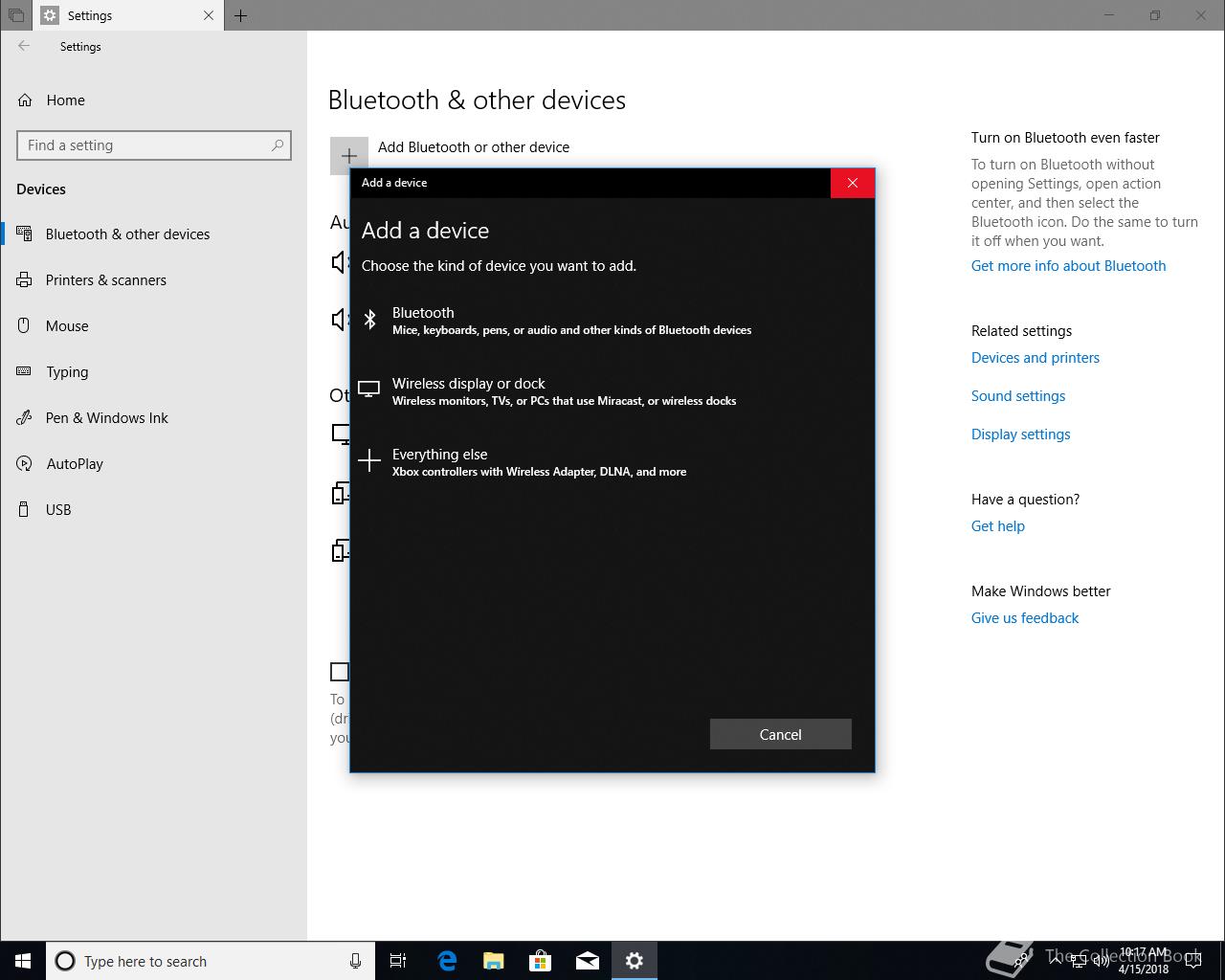Open AutoPlay settings page
This screenshot has height=980, width=1225.
[75, 464]
